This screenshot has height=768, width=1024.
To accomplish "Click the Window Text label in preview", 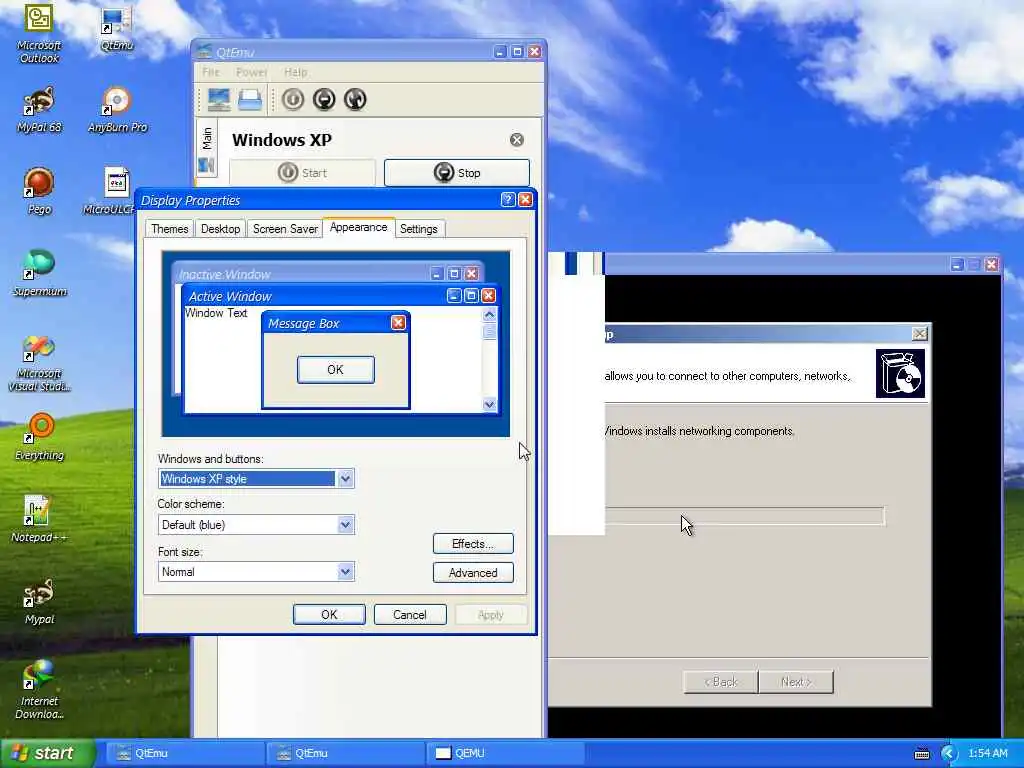I will click(216, 313).
